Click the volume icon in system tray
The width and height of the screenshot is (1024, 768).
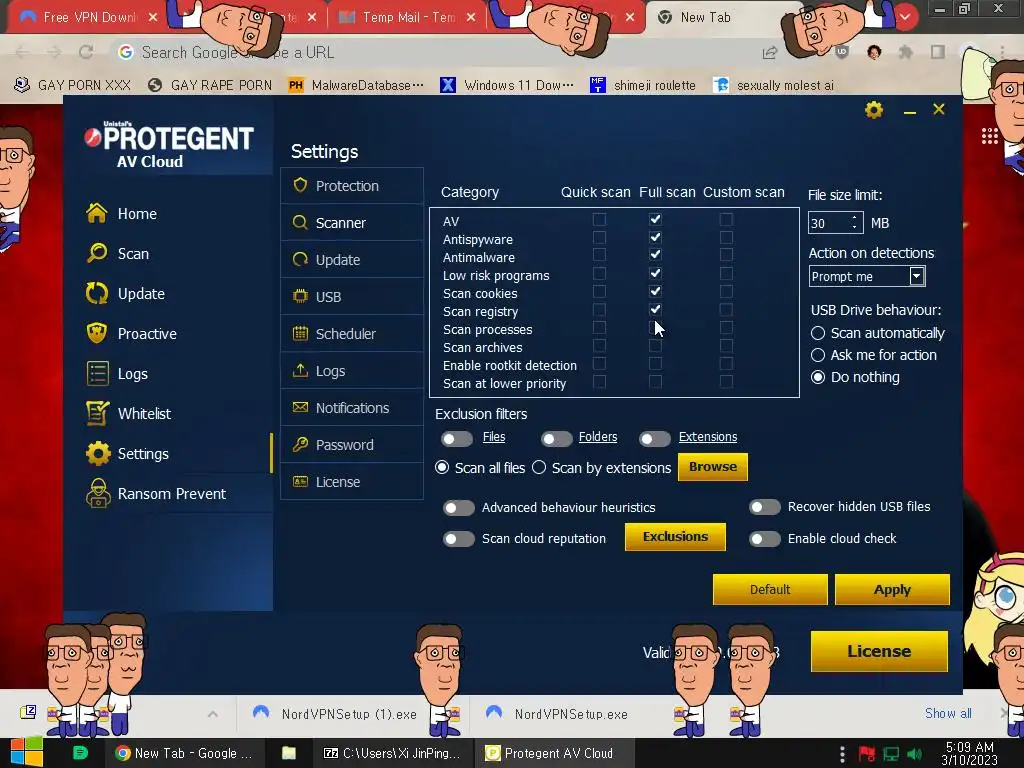click(x=914, y=754)
